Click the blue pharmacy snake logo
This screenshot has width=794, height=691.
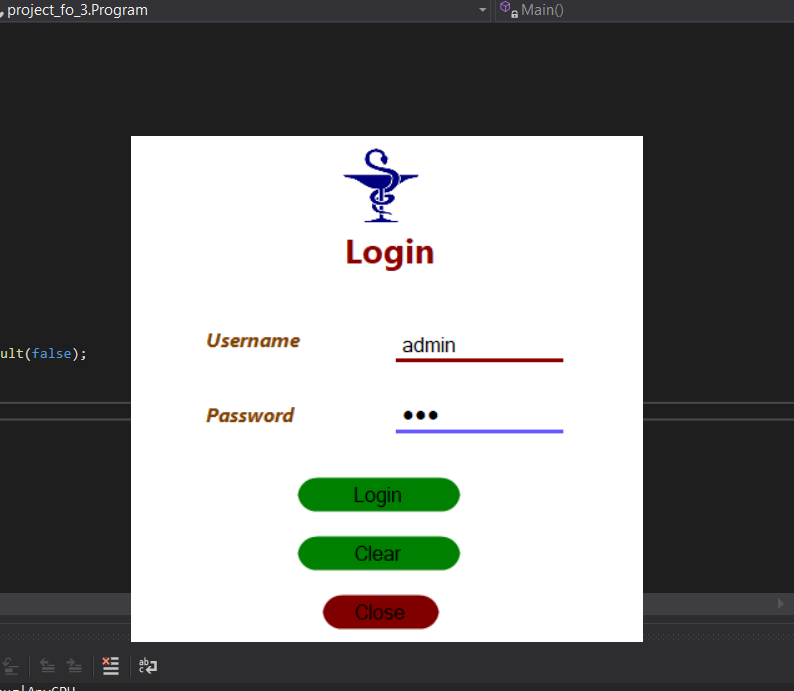click(380, 186)
